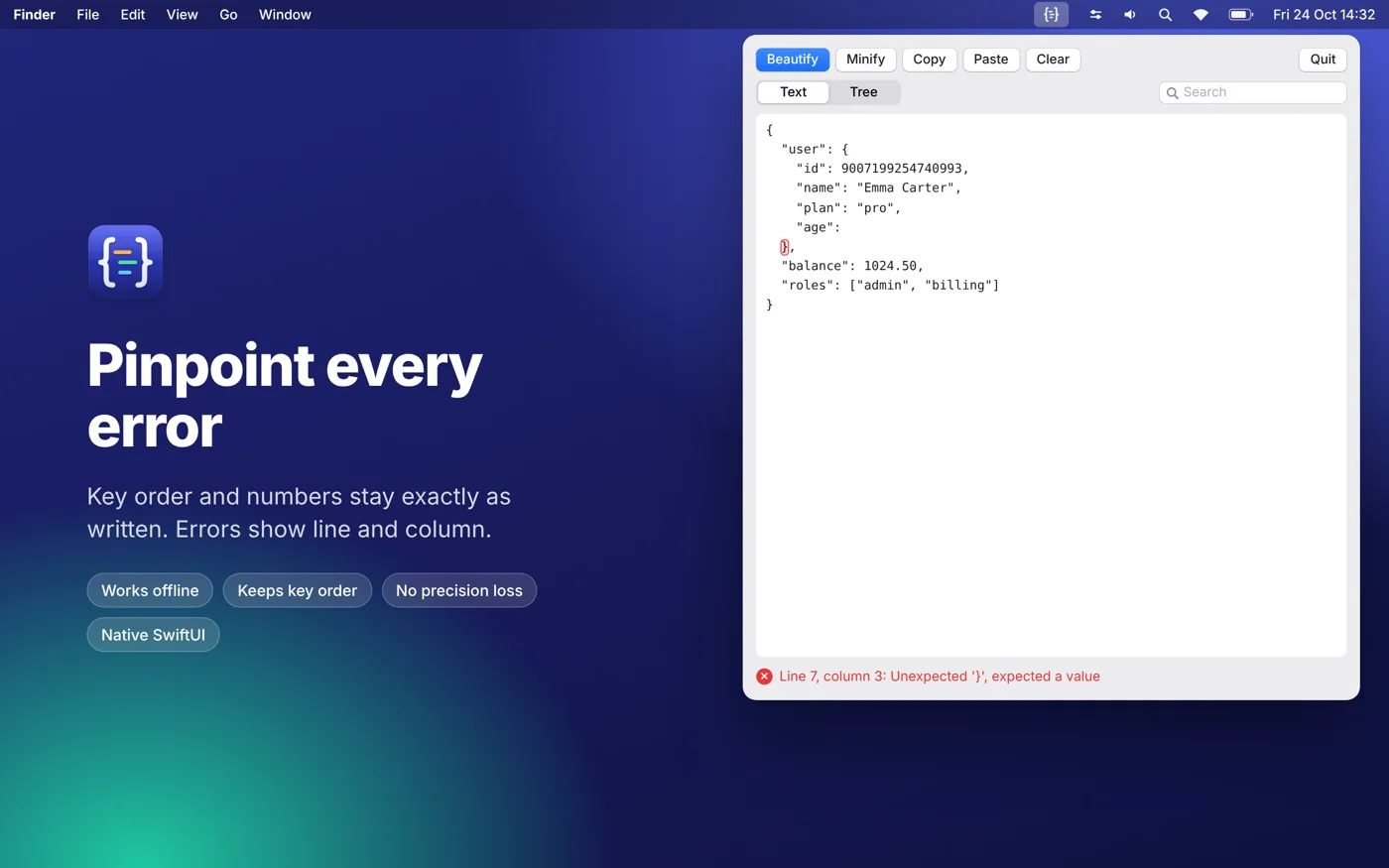Image resolution: width=1389 pixels, height=868 pixels.
Task: Click the No precision loss pill
Action: (x=459, y=590)
